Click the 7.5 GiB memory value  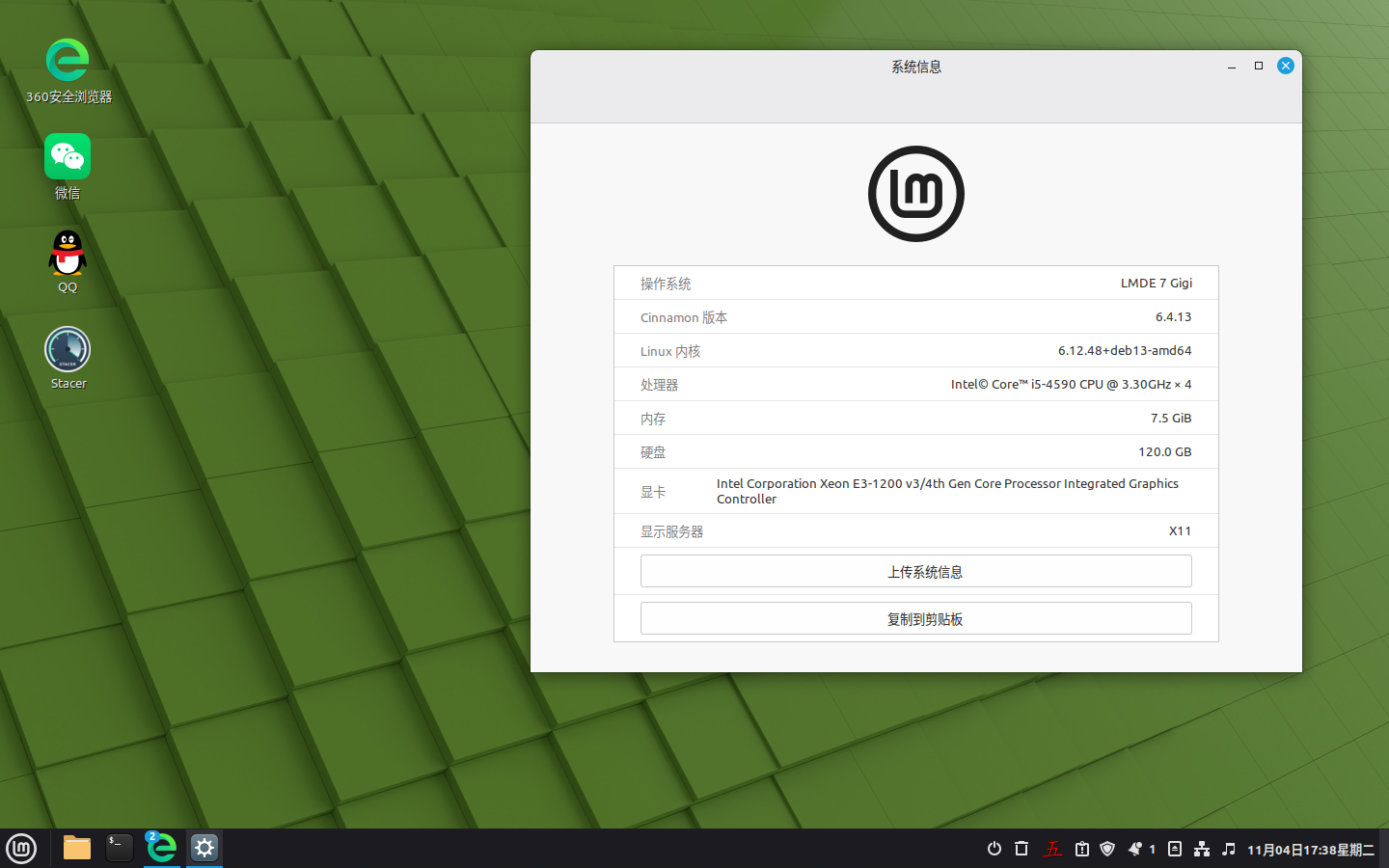1171,418
